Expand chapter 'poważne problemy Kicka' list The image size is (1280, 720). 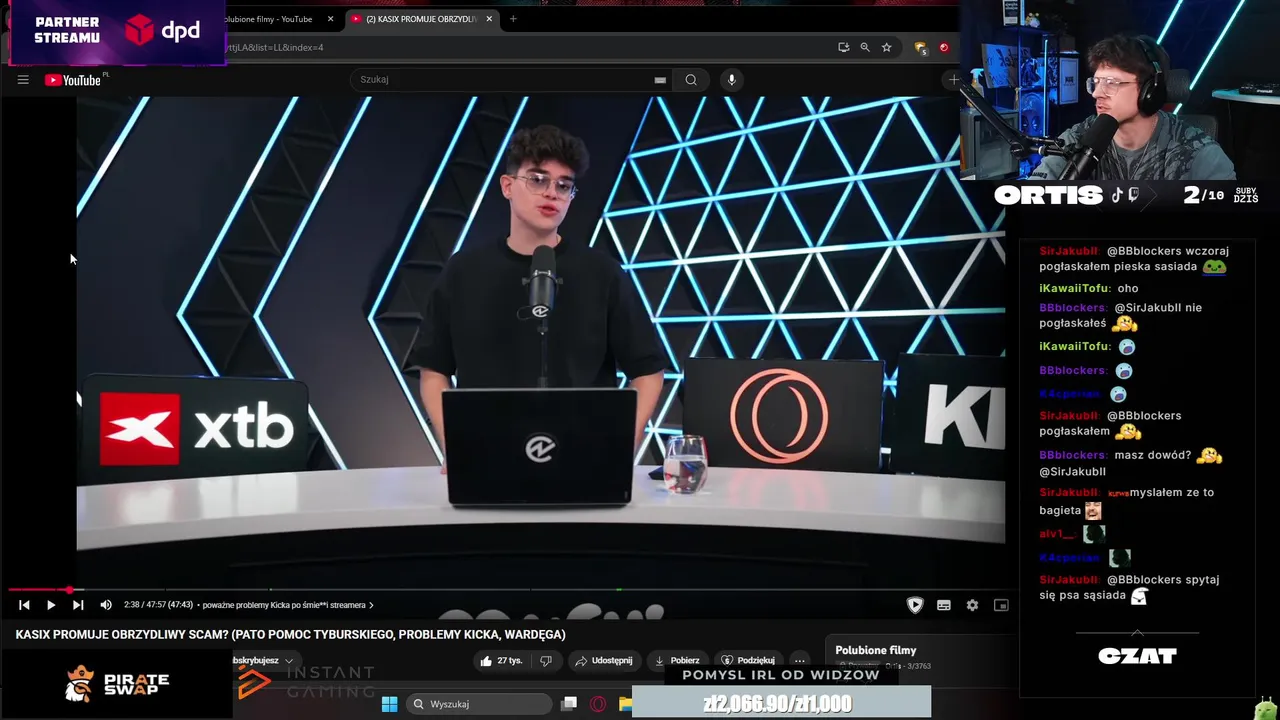pos(288,605)
